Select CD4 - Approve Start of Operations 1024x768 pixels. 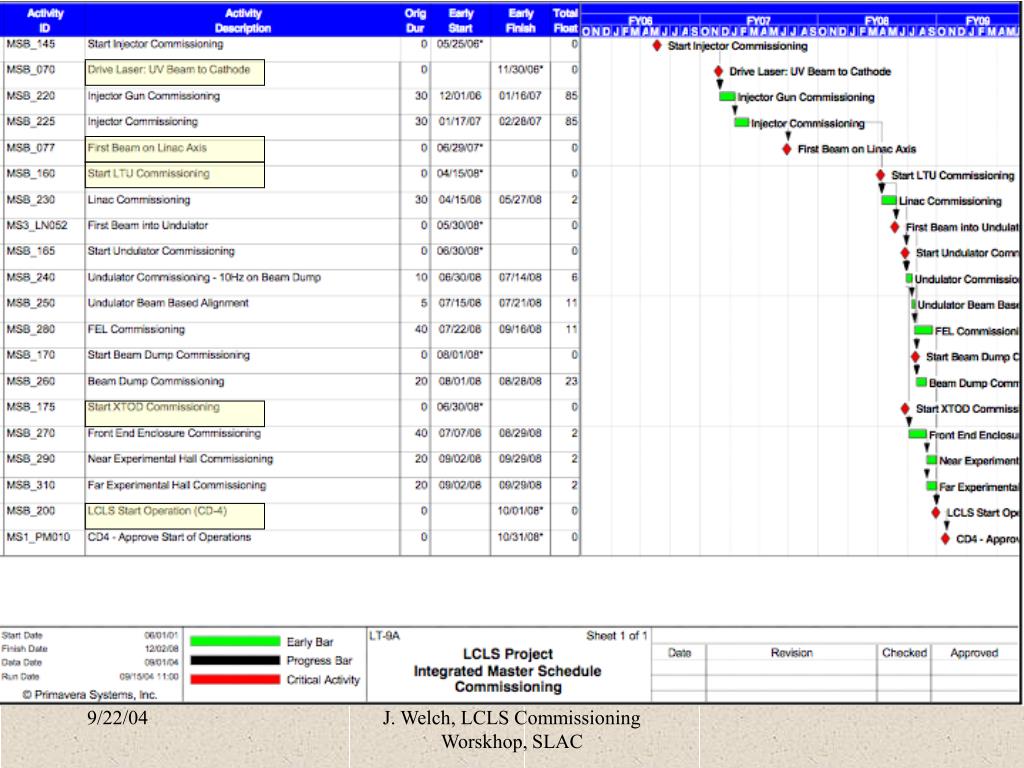tap(169, 537)
